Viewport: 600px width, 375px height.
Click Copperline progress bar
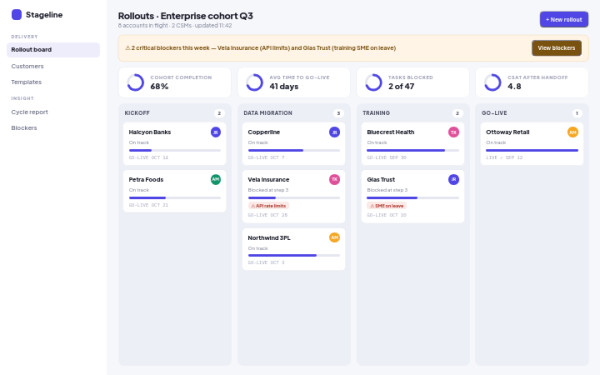[x=294, y=150]
